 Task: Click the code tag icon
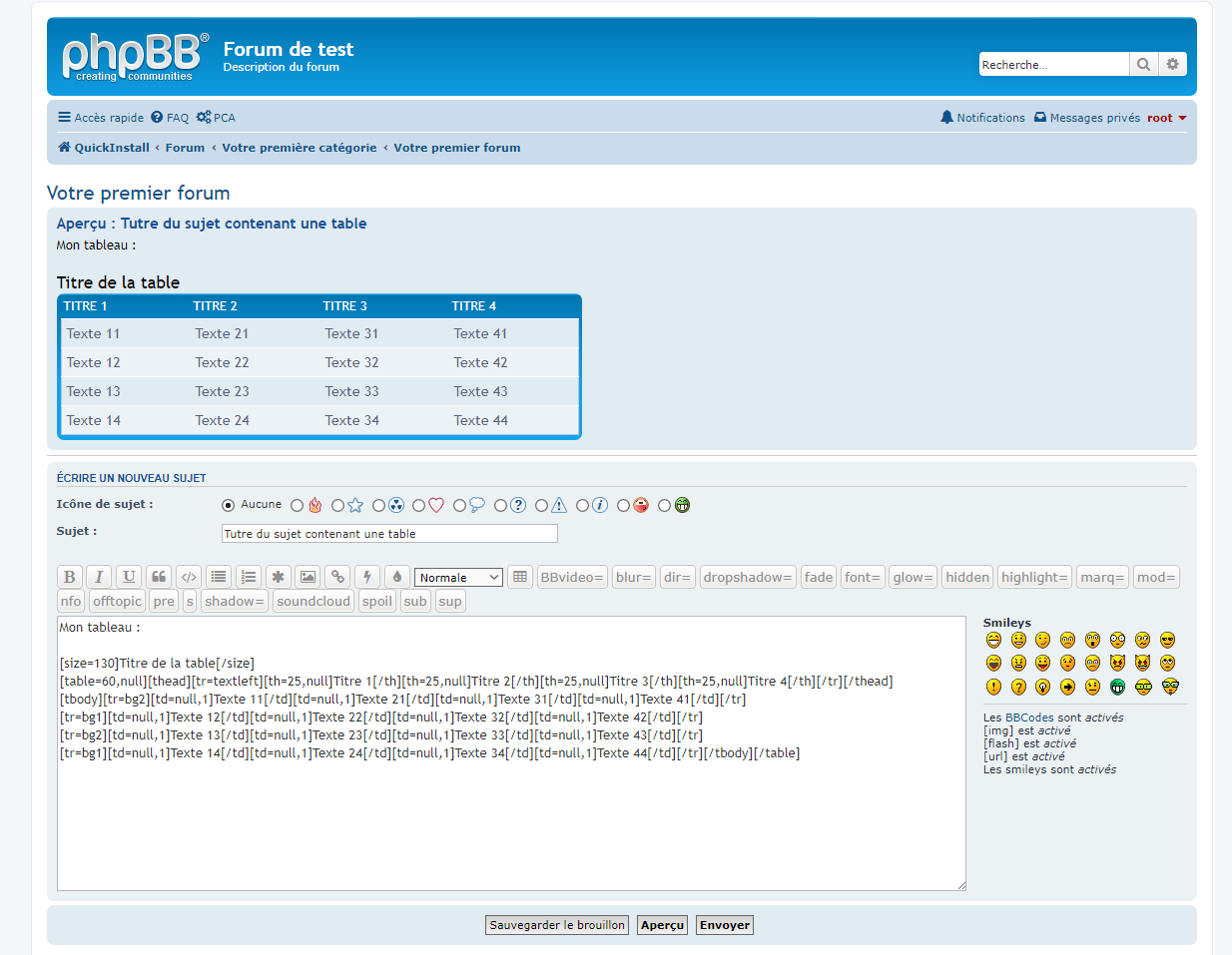pos(189,577)
